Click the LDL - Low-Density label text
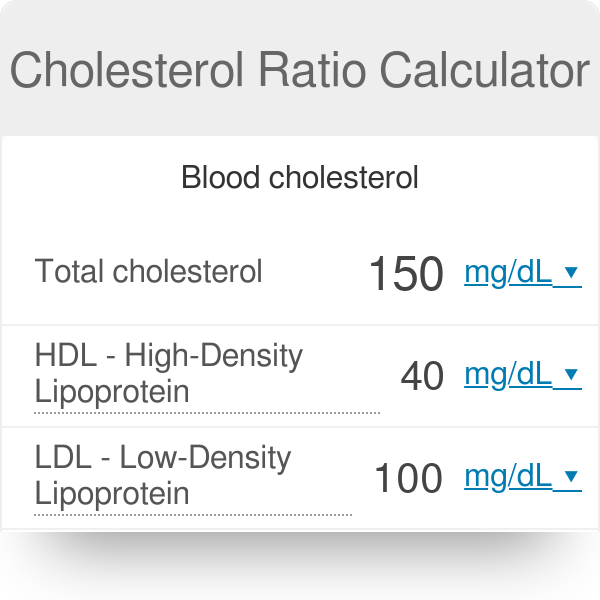Viewport: 600px width, 600px height. tap(162, 458)
